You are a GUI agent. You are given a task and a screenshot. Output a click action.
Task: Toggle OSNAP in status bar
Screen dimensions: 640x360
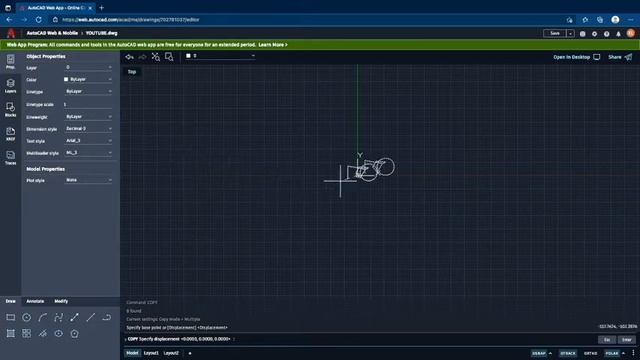(539, 353)
